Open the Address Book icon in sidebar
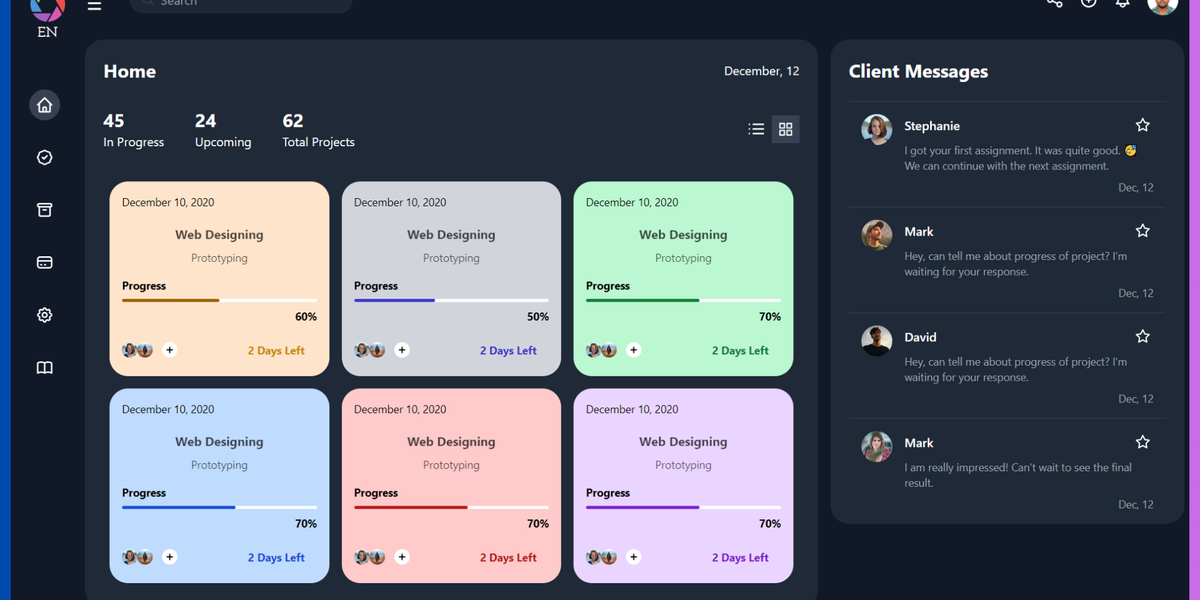The height and width of the screenshot is (600, 1200). click(44, 367)
